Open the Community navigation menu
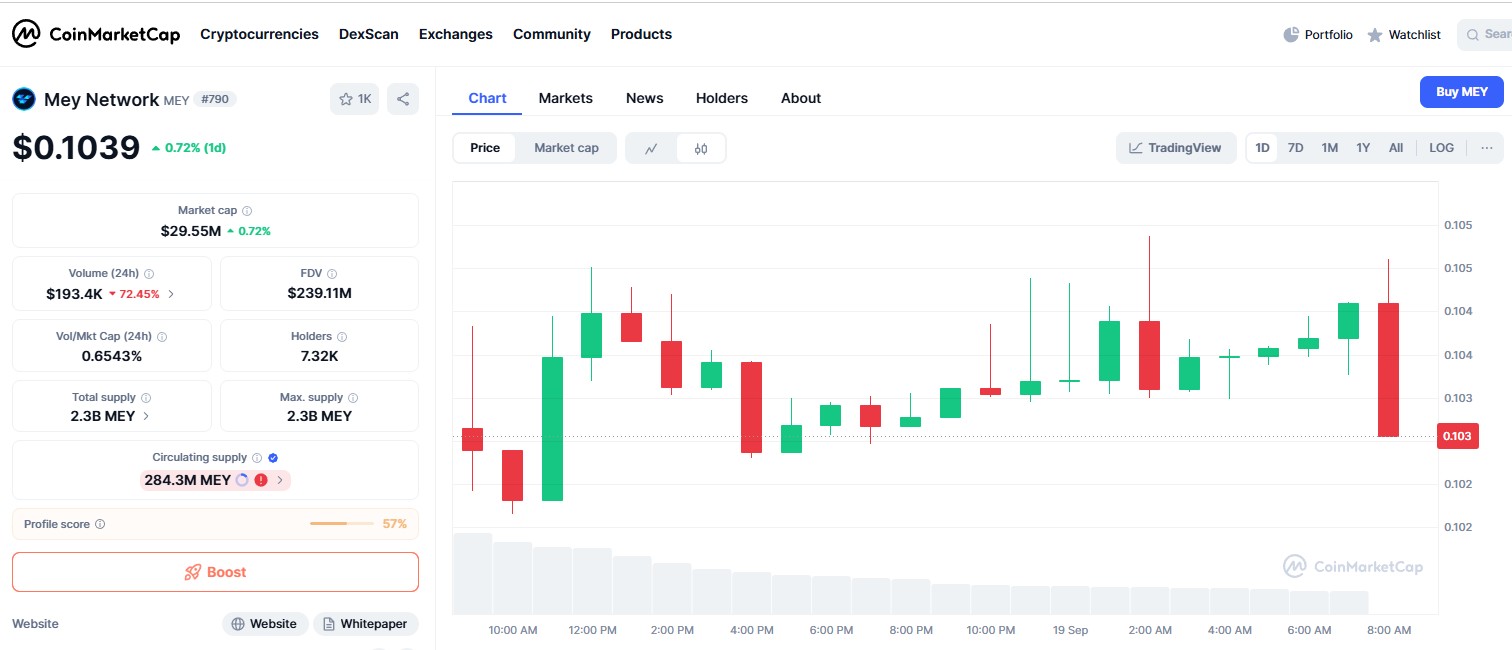The width and height of the screenshot is (1512, 650). click(552, 34)
